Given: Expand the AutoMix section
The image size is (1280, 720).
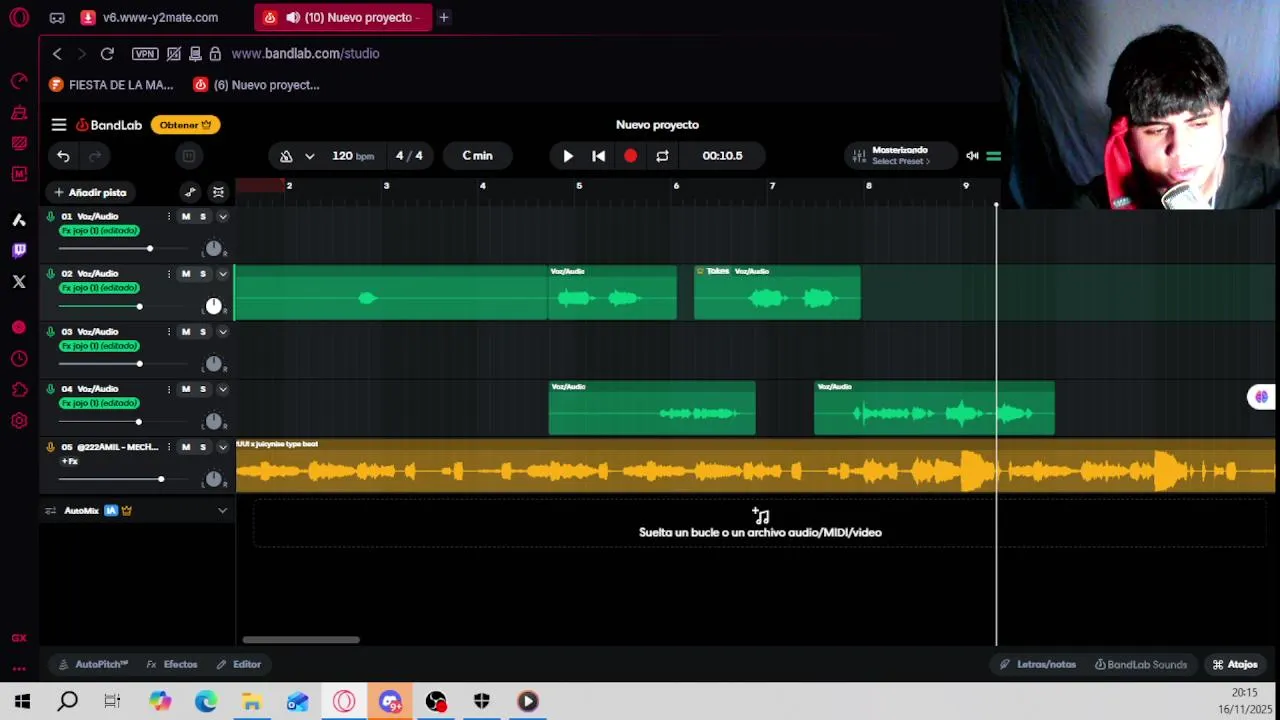Looking at the screenshot, I should 222,510.
